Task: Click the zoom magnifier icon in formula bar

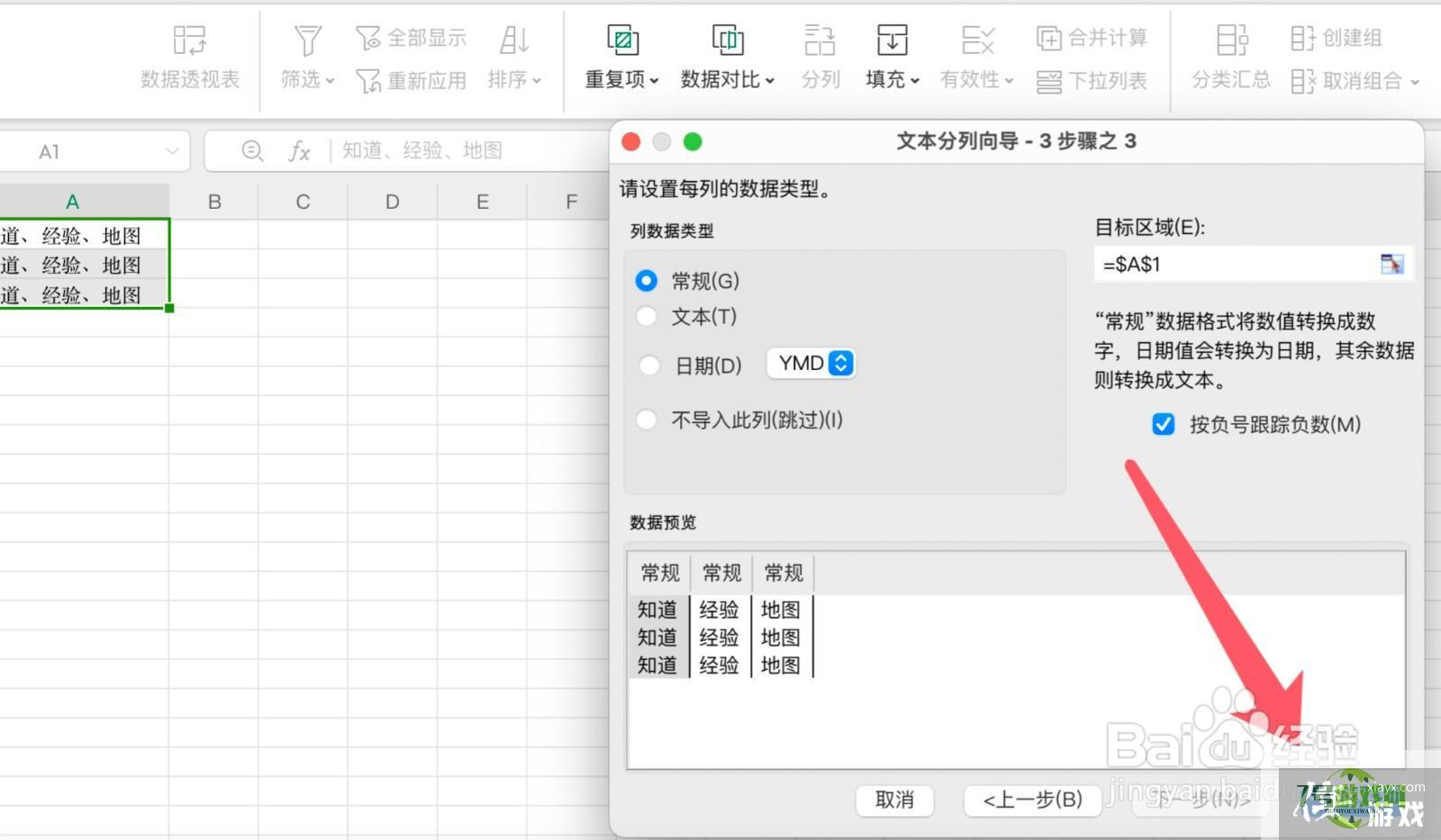Action: 253,151
